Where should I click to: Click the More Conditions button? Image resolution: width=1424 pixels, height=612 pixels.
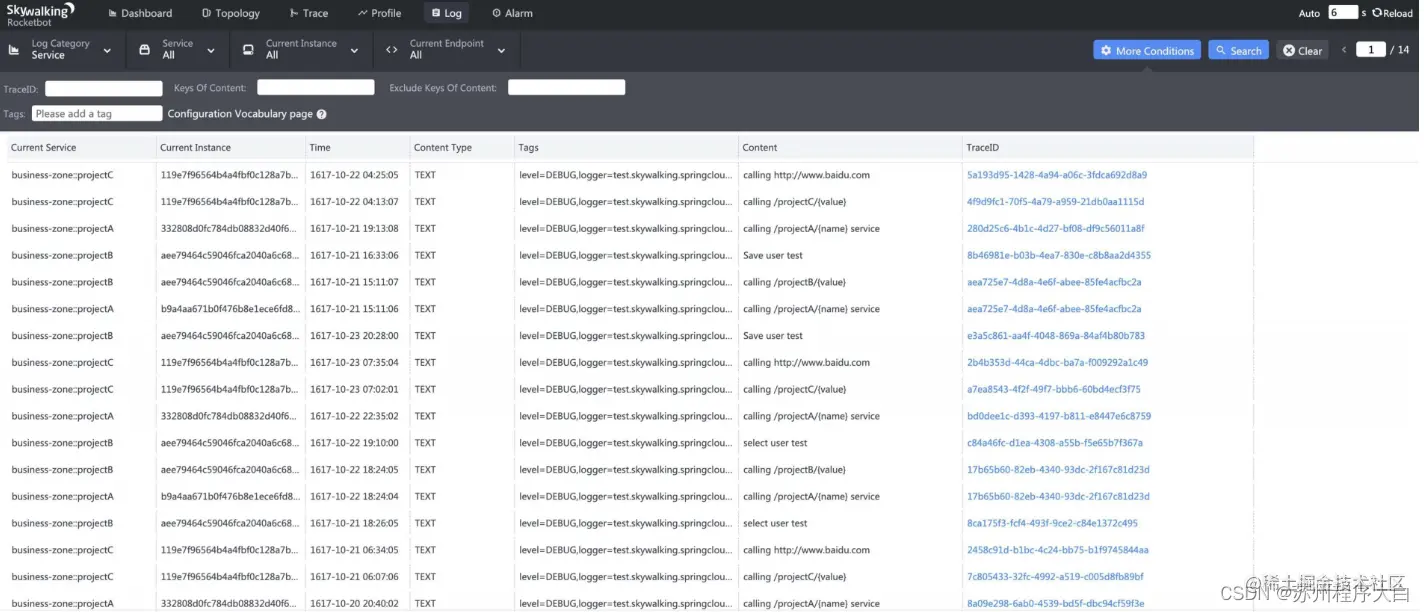coord(1147,51)
